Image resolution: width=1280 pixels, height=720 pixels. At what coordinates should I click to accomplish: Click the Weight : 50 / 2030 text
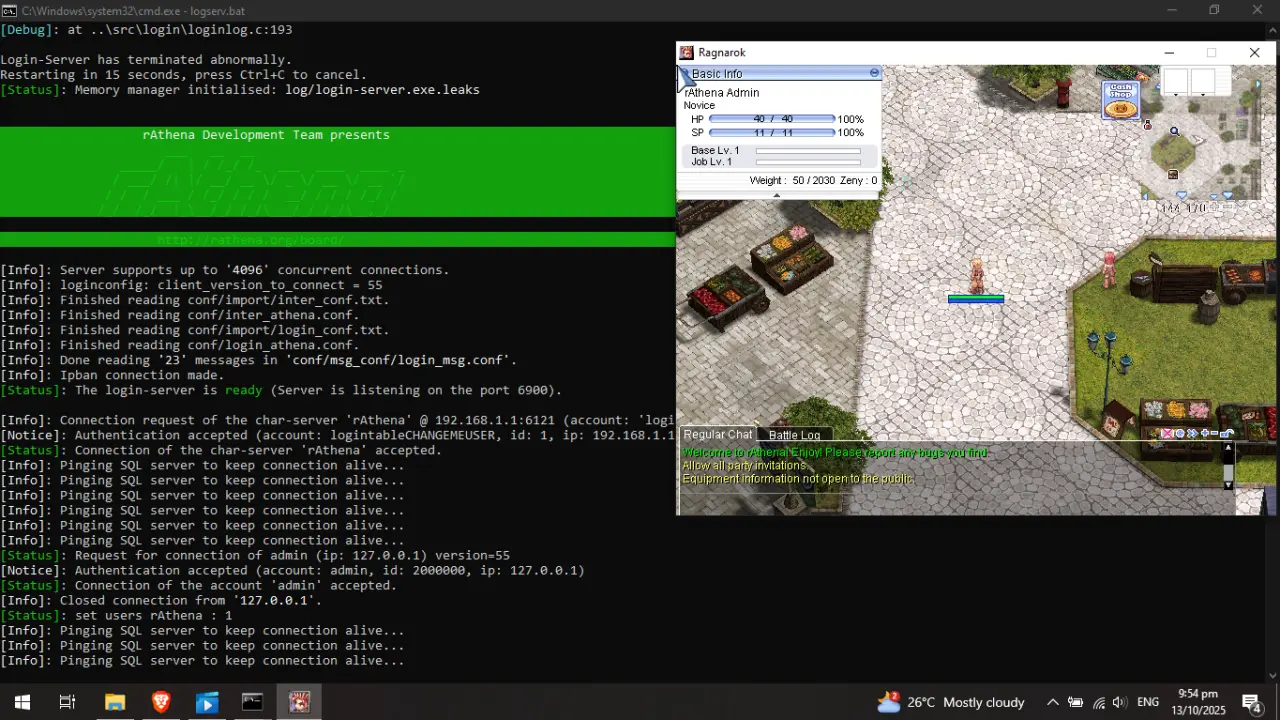point(792,181)
